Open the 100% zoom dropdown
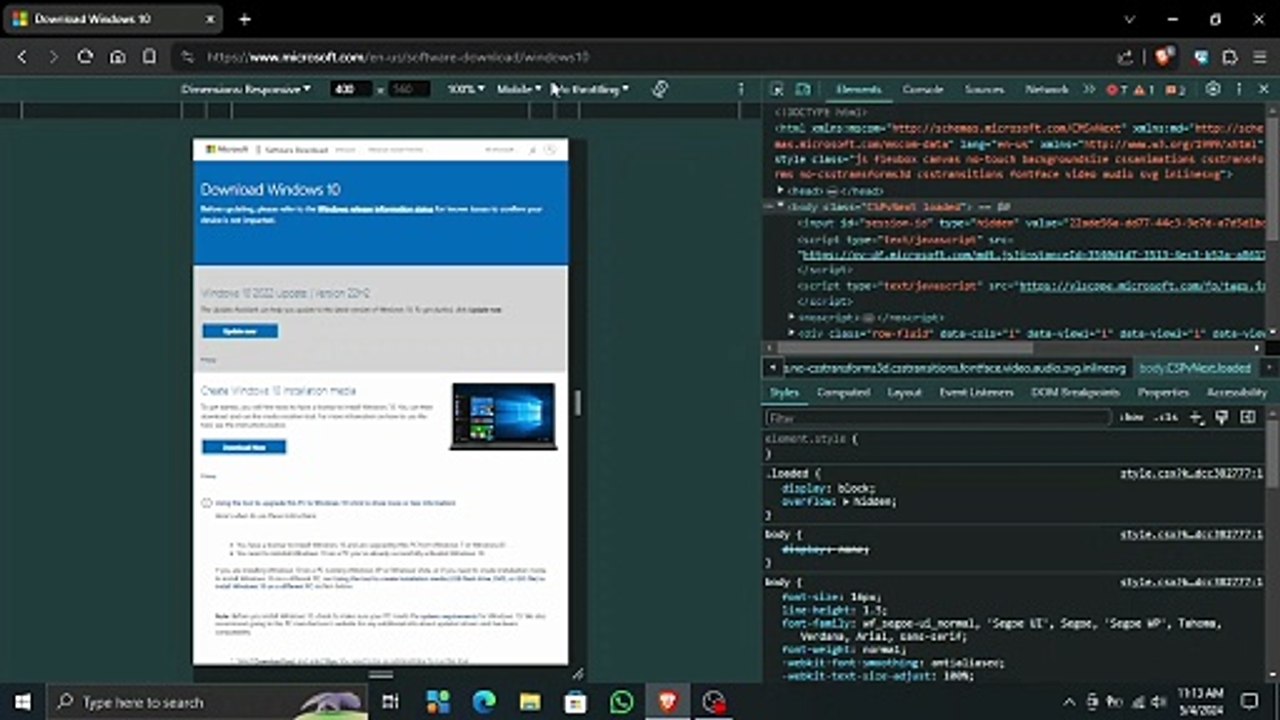 465,89
